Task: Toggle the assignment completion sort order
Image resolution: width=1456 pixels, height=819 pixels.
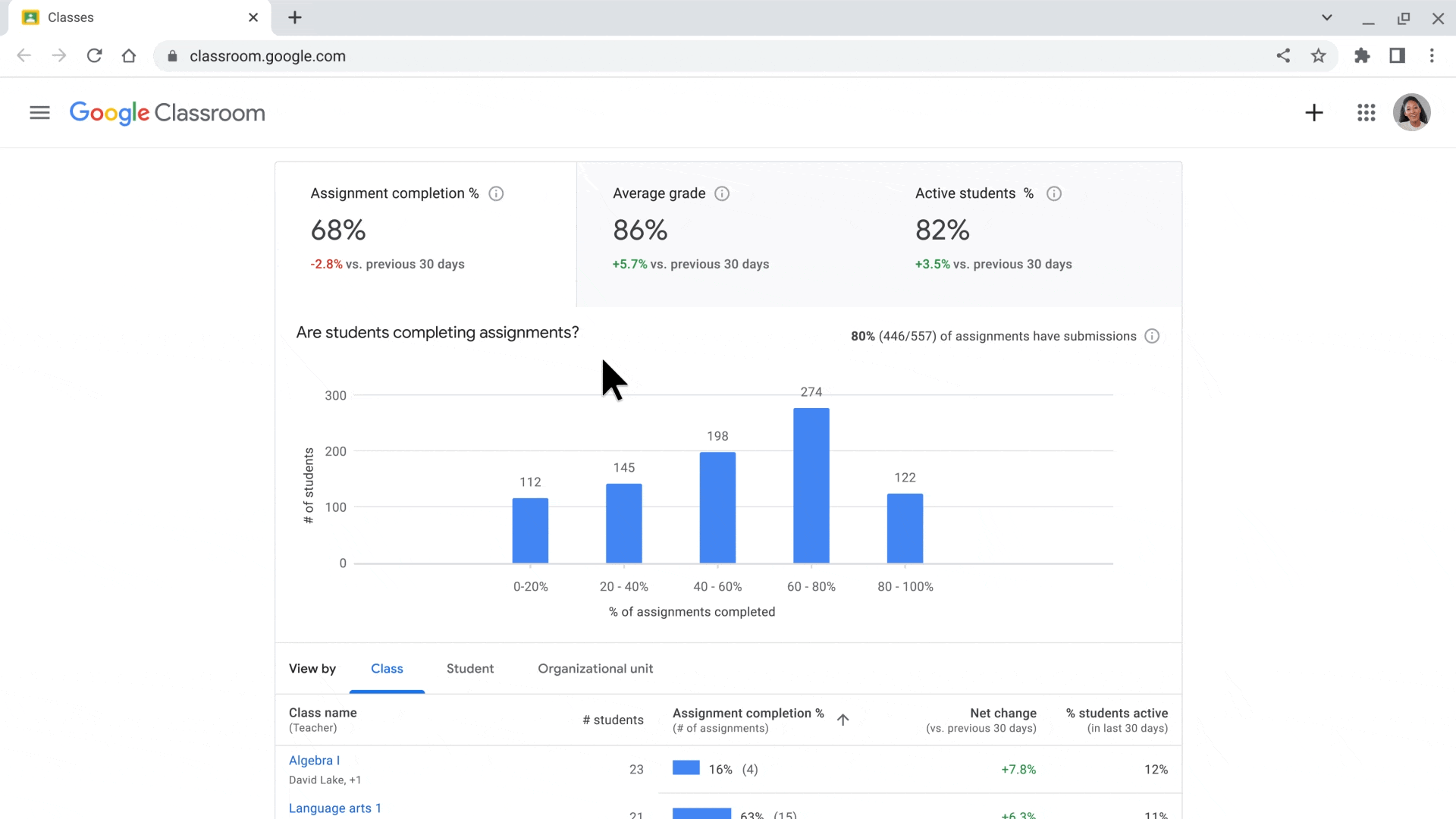Action: click(843, 719)
